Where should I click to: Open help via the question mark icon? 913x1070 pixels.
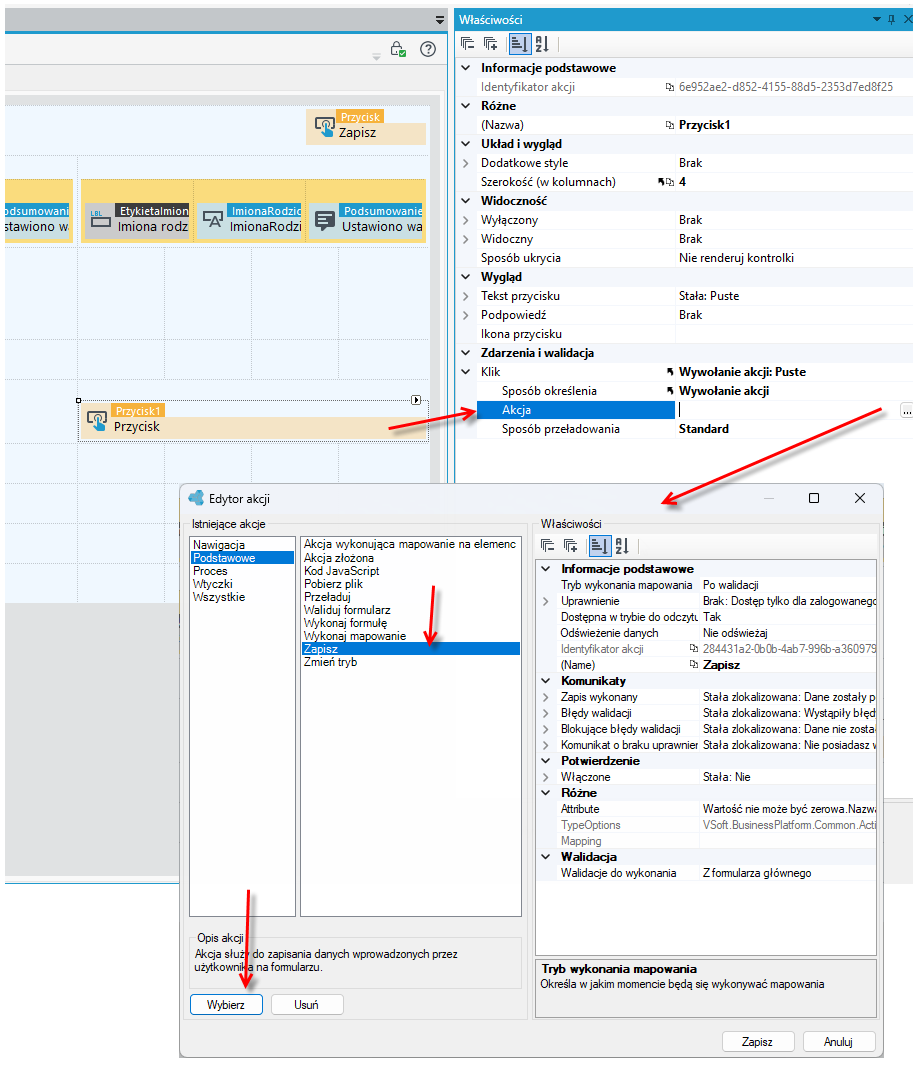(x=428, y=49)
